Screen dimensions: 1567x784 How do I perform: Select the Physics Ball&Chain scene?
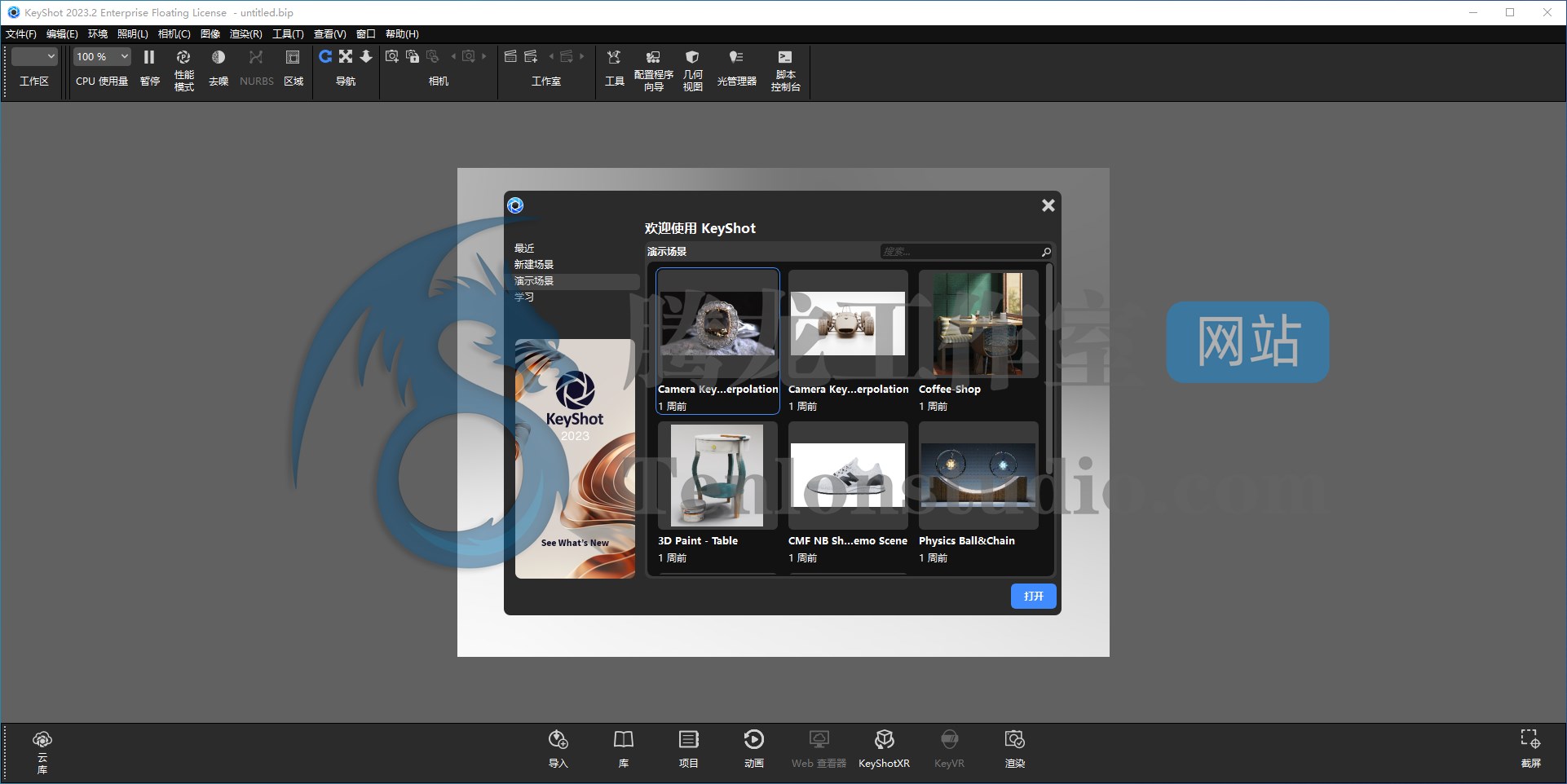tap(978, 493)
